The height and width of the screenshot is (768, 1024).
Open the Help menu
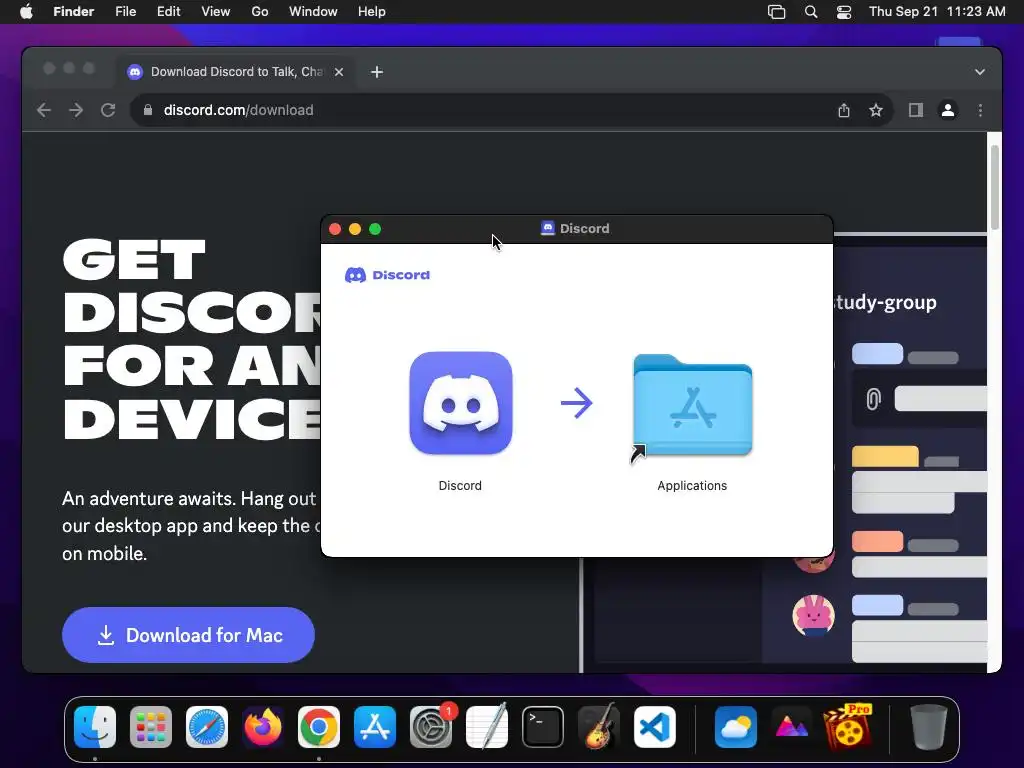[372, 12]
